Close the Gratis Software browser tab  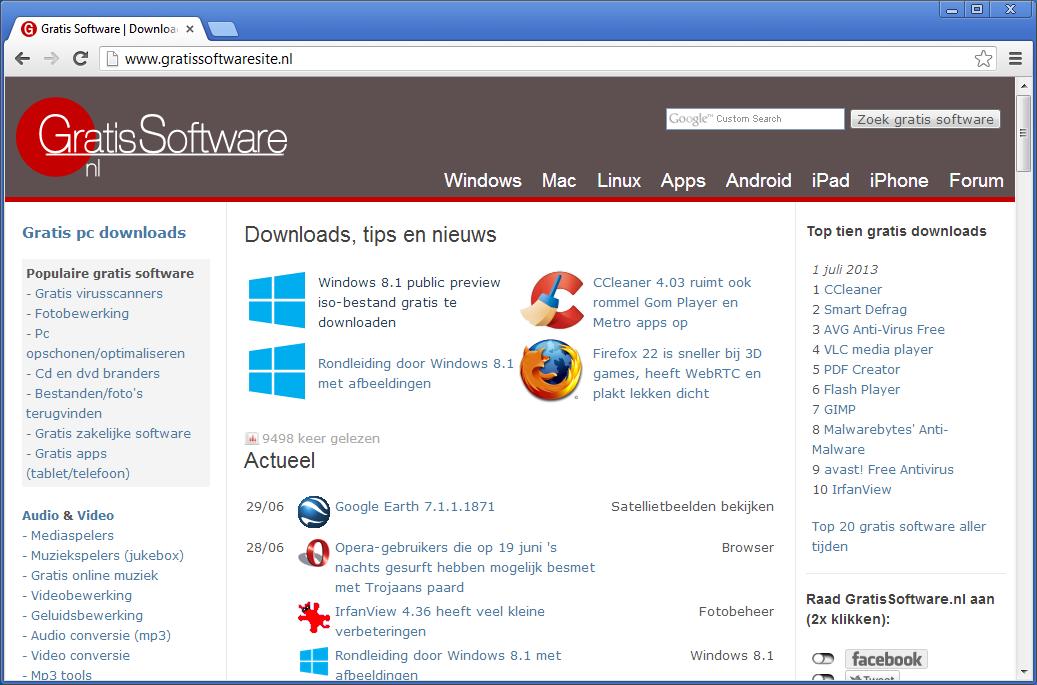pos(190,29)
